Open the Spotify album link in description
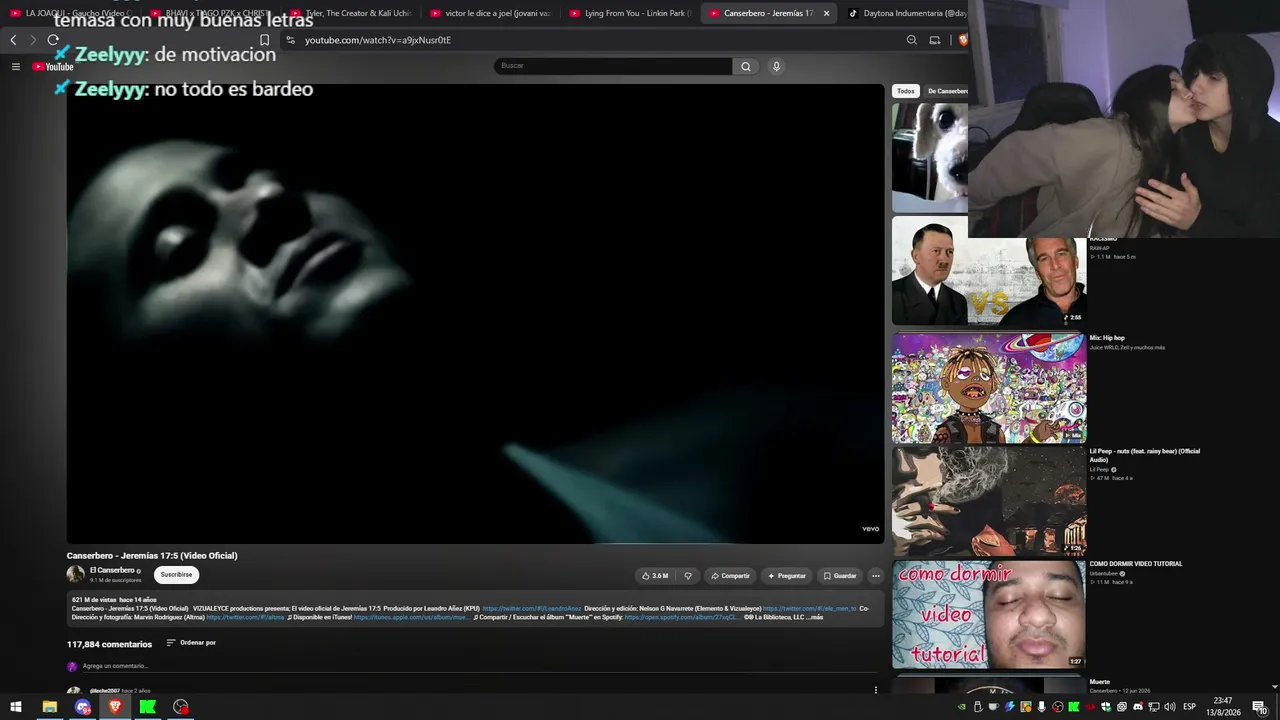 click(682, 617)
